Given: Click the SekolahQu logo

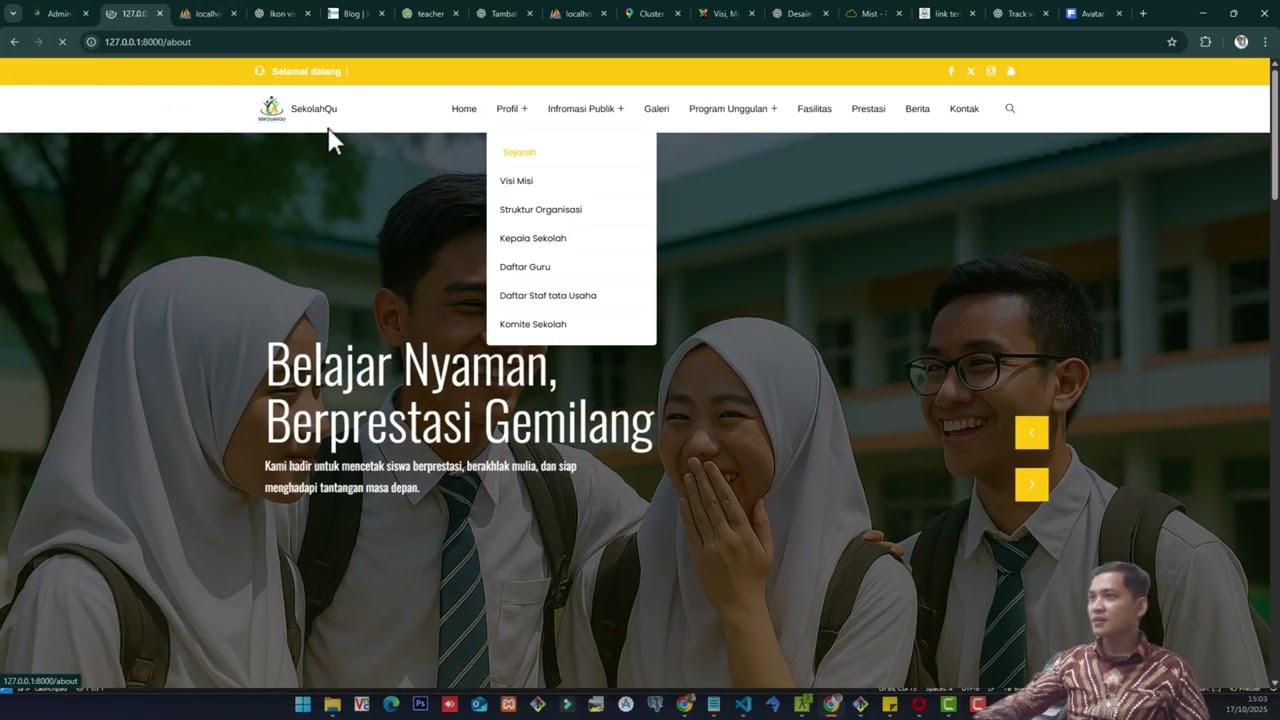Looking at the screenshot, I should point(271,109).
